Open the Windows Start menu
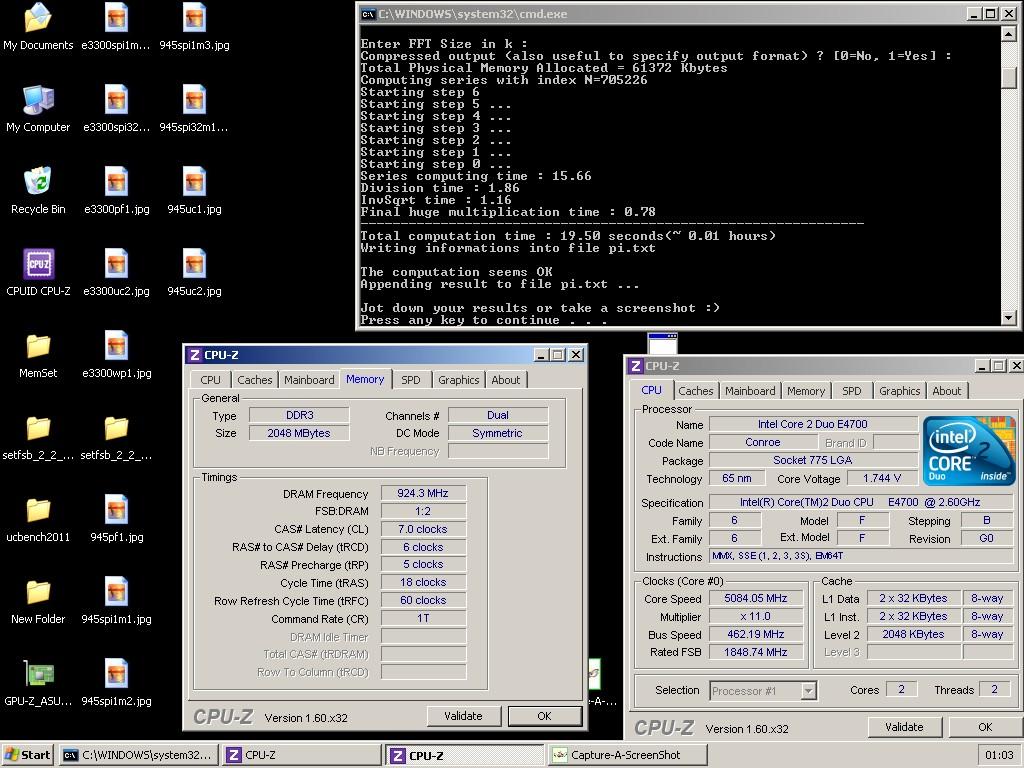The width and height of the screenshot is (1024, 768). click(27, 755)
